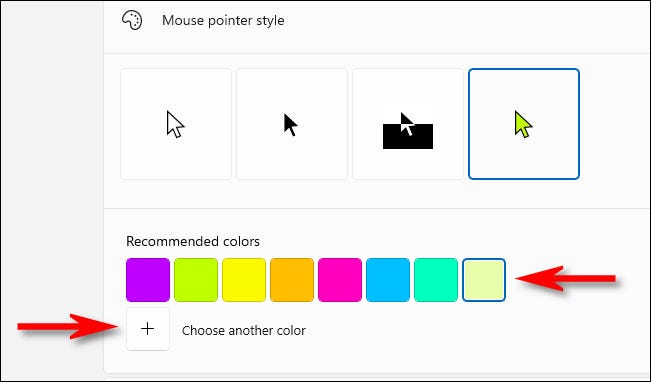Select the white mouse pointer style
The image size is (651, 382).
[176, 124]
